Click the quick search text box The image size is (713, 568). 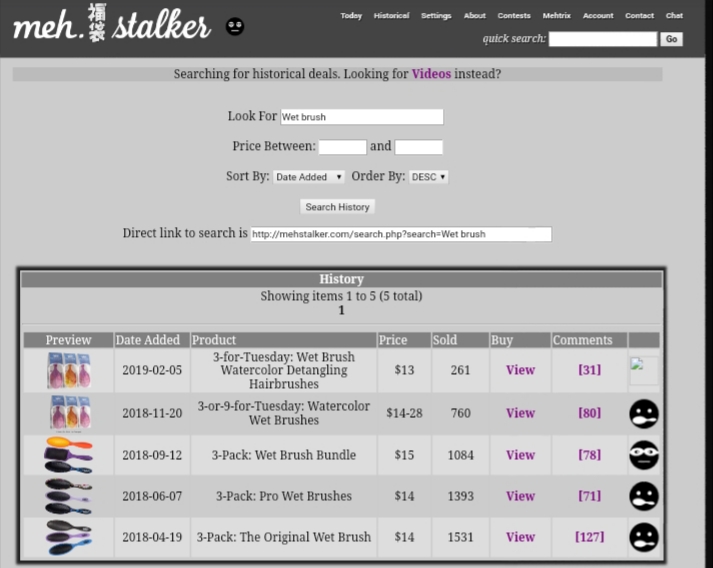pyautogui.click(x=602, y=39)
